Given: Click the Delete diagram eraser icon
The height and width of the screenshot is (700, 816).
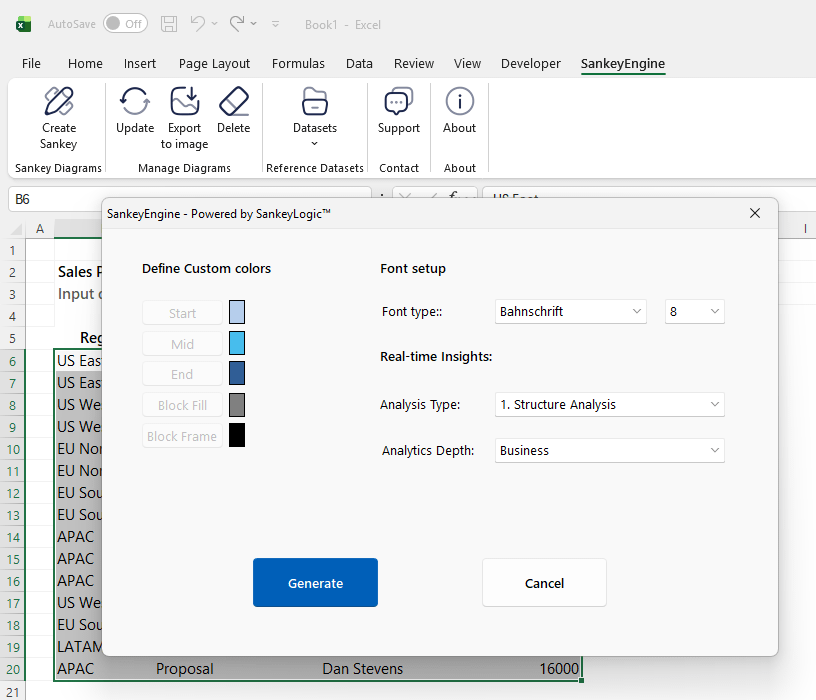Looking at the screenshot, I should pos(234,101).
